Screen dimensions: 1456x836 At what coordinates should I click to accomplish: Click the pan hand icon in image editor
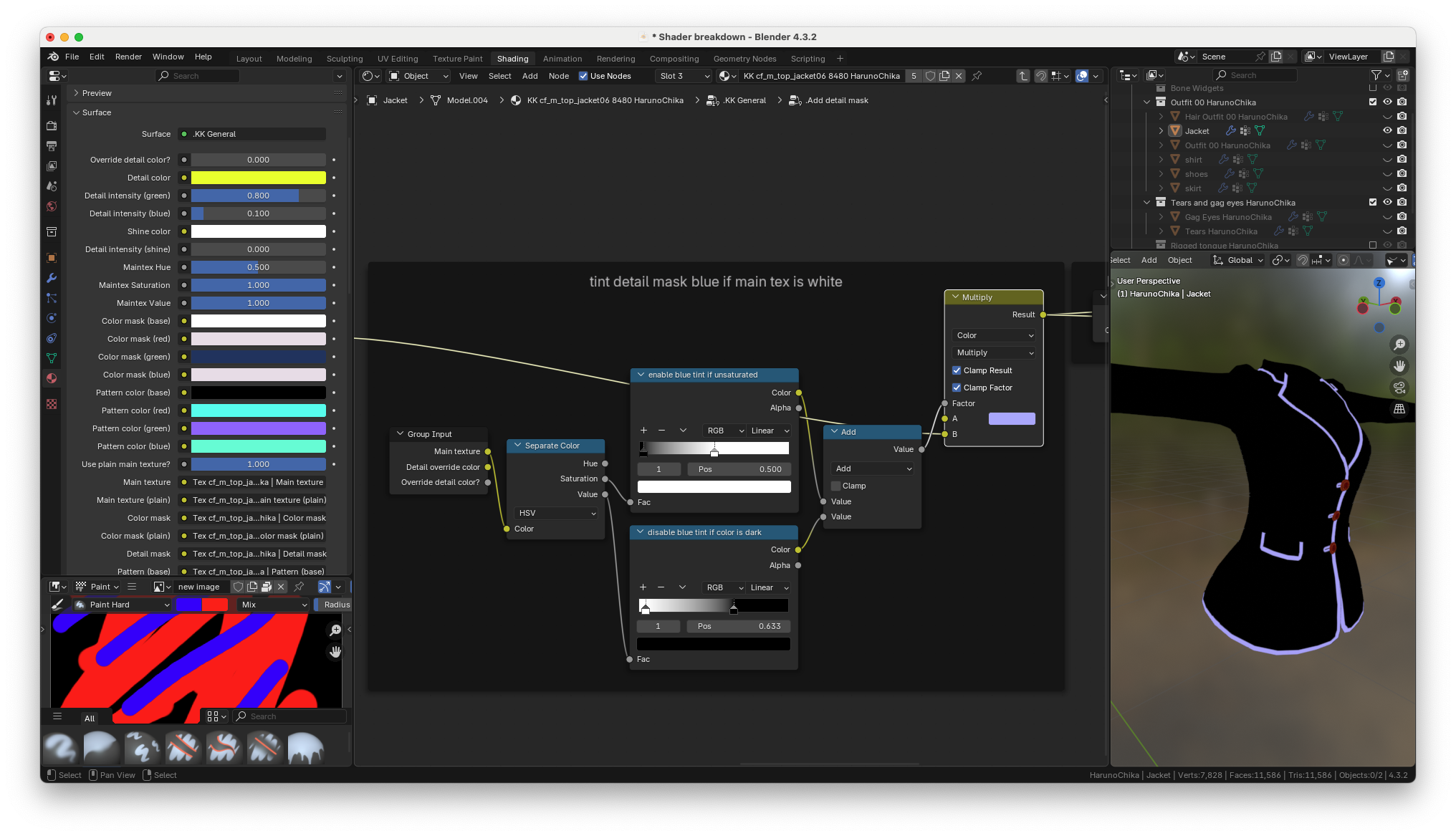tap(335, 652)
